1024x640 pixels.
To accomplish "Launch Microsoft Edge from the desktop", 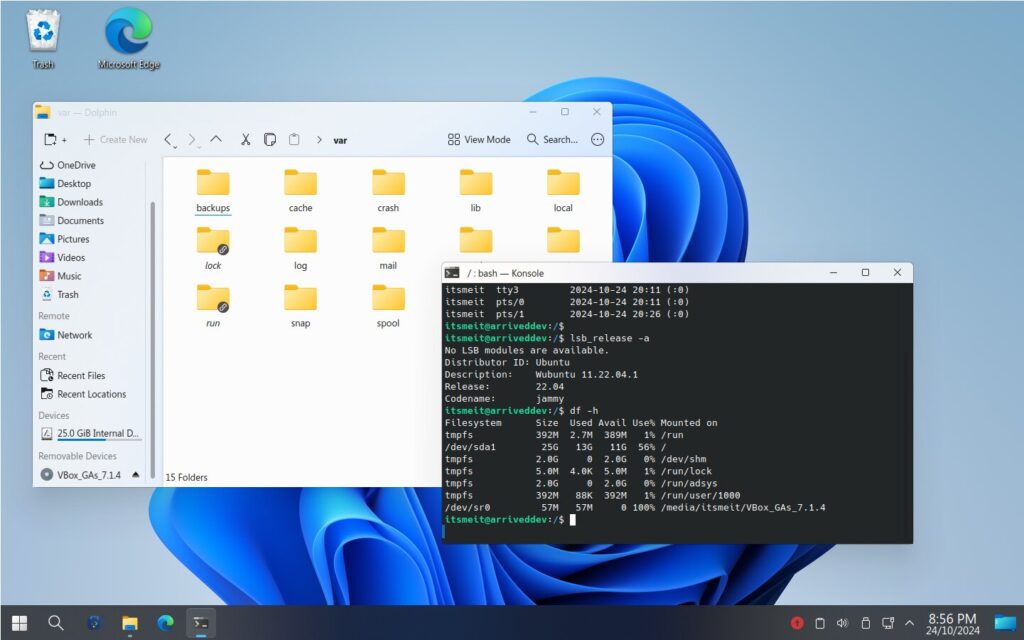I will (x=127, y=30).
